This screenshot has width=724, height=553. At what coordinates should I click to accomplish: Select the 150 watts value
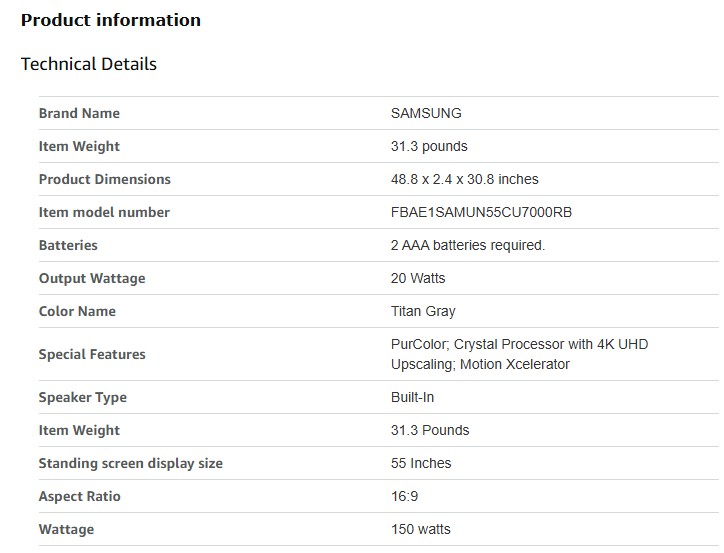point(420,529)
